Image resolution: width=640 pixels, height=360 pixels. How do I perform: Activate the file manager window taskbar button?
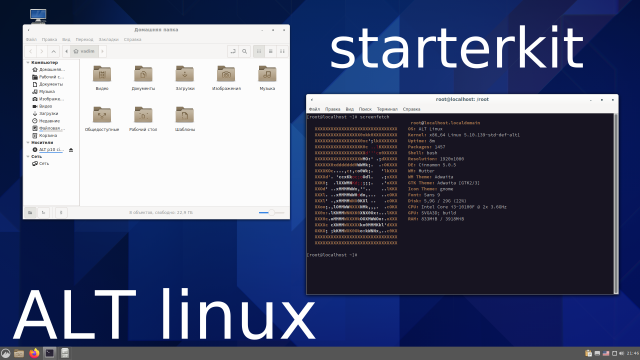[65, 353]
